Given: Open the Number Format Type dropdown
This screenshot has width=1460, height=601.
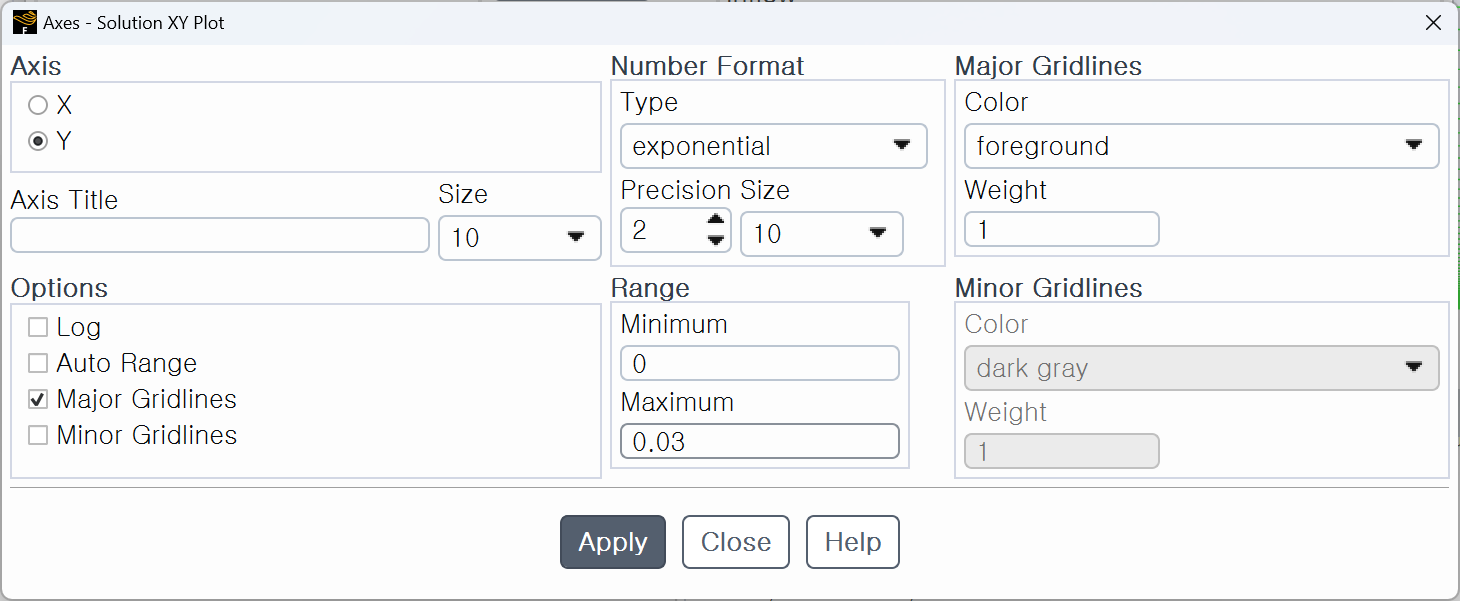Looking at the screenshot, I should (x=773, y=146).
